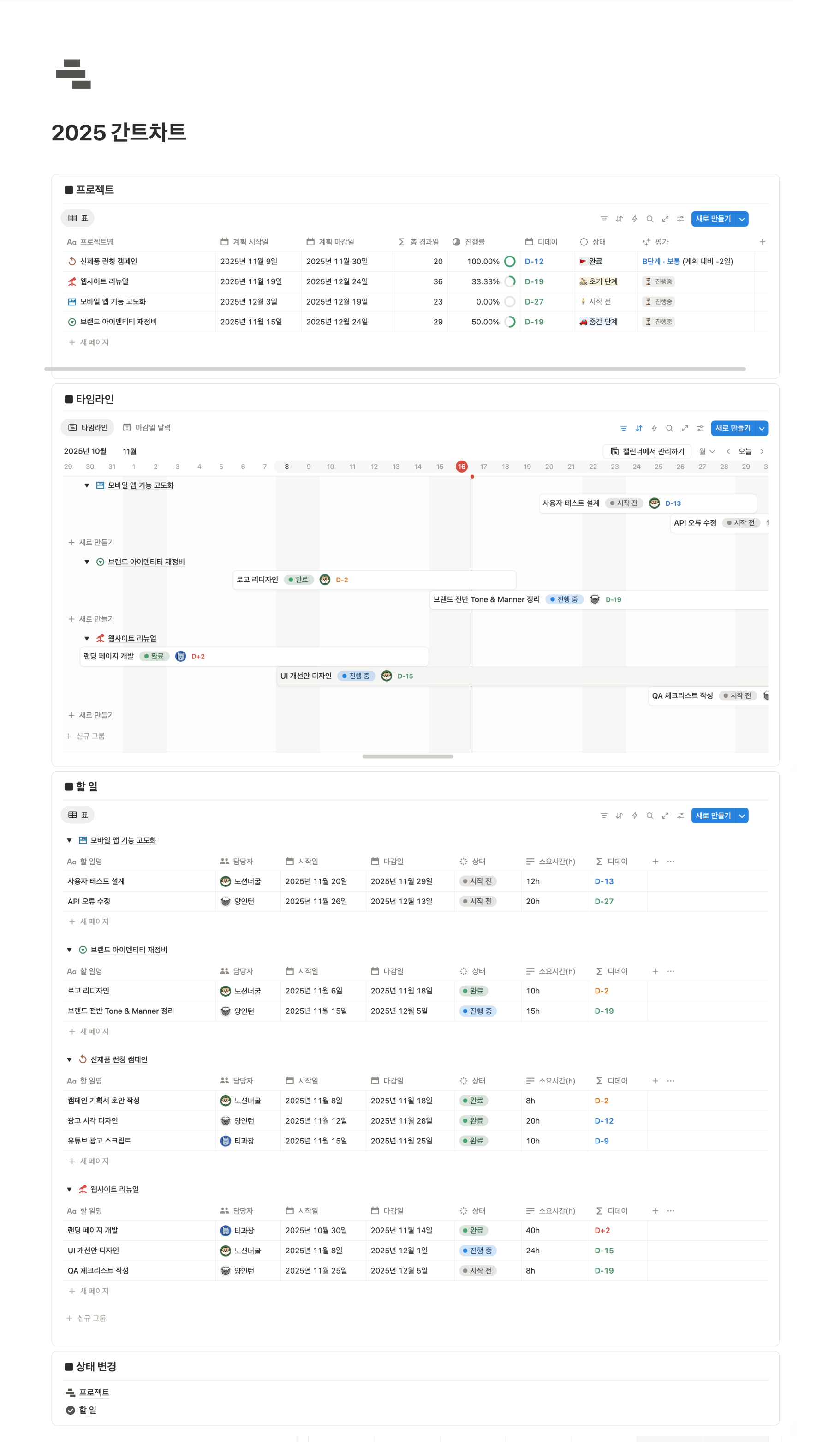
Task: Open the 월 timescale dropdown
Action: click(x=707, y=451)
